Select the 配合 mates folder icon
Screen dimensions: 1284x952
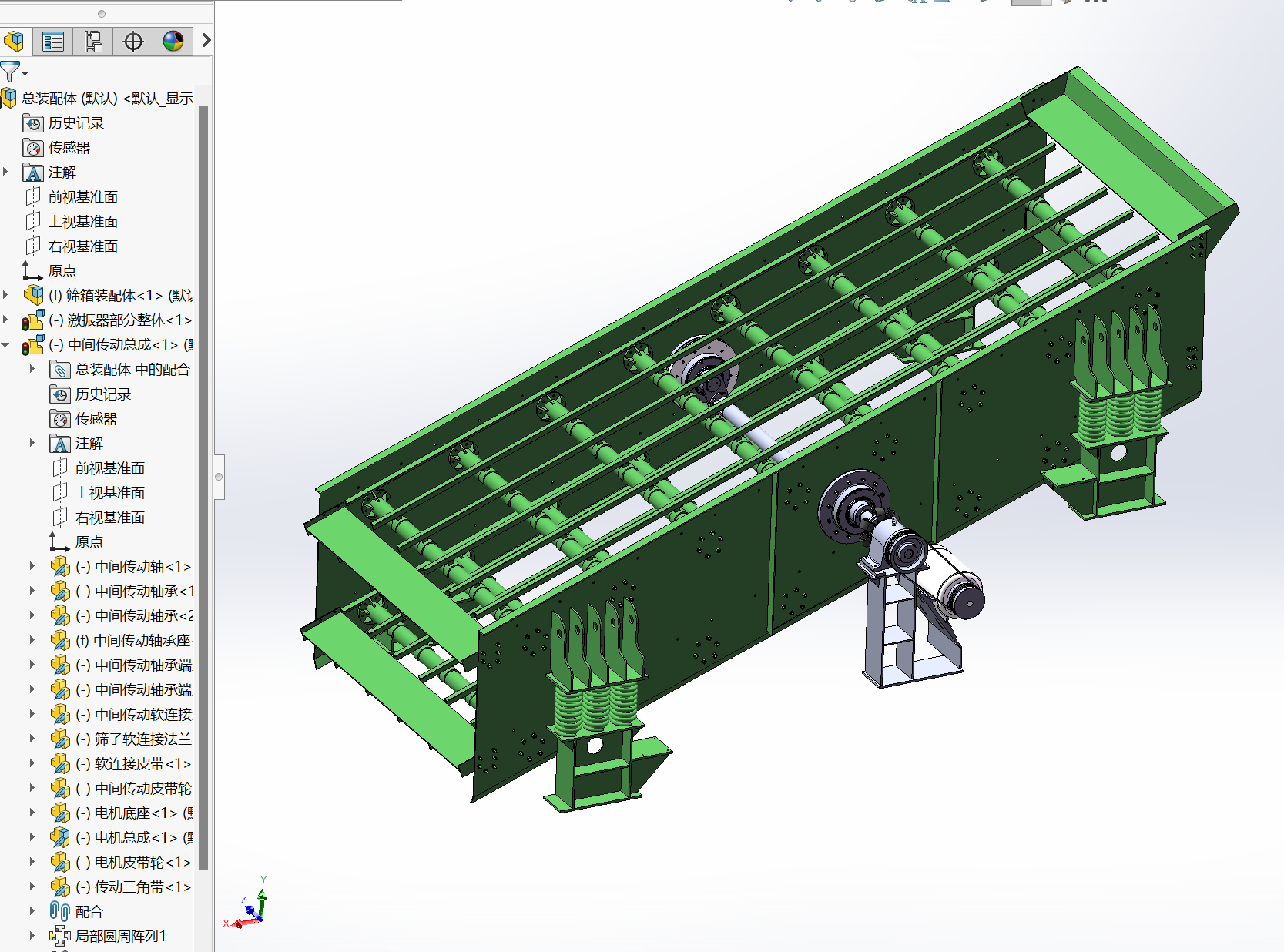(59, 912)
